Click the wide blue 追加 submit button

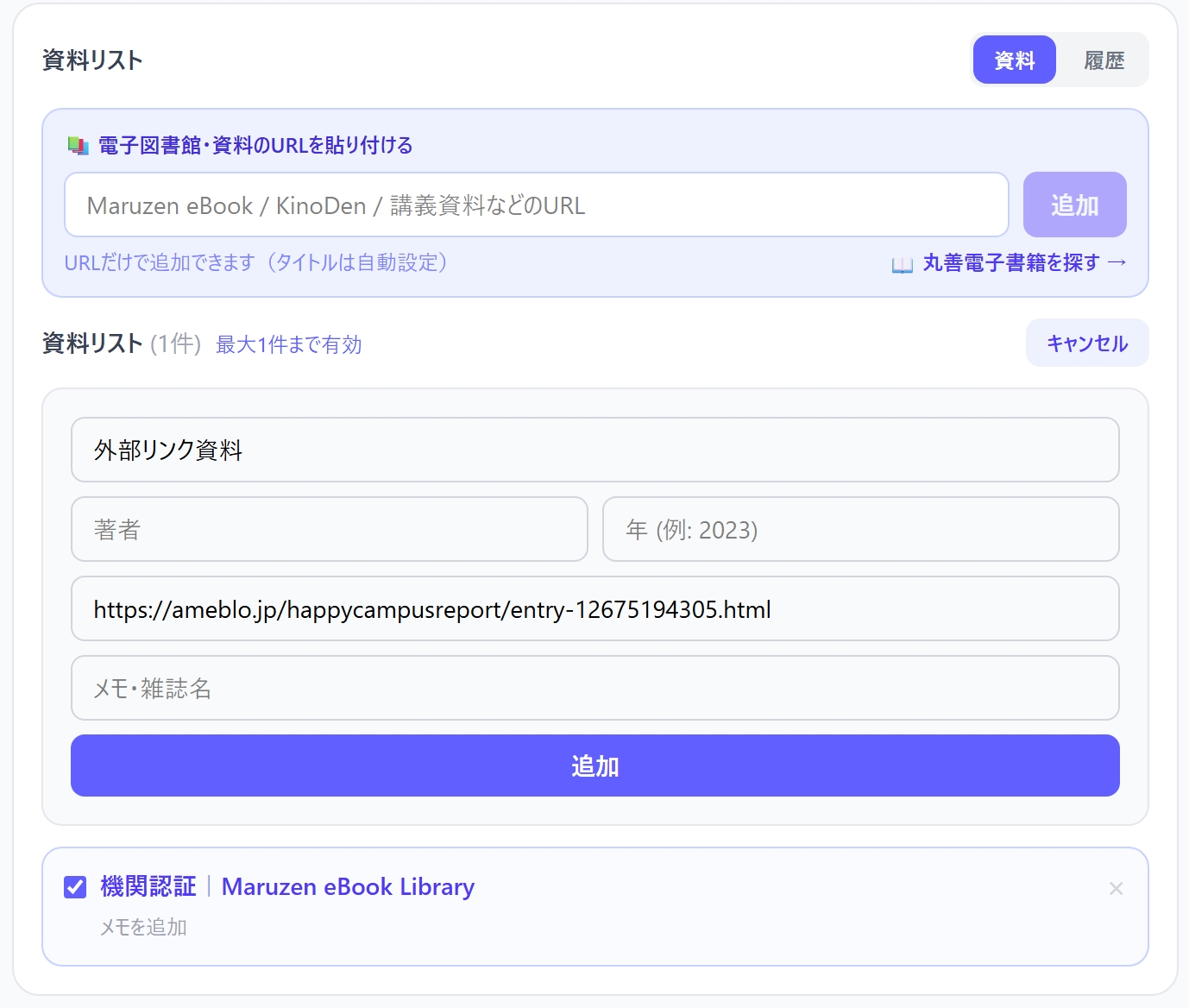[x=594, y=765]
